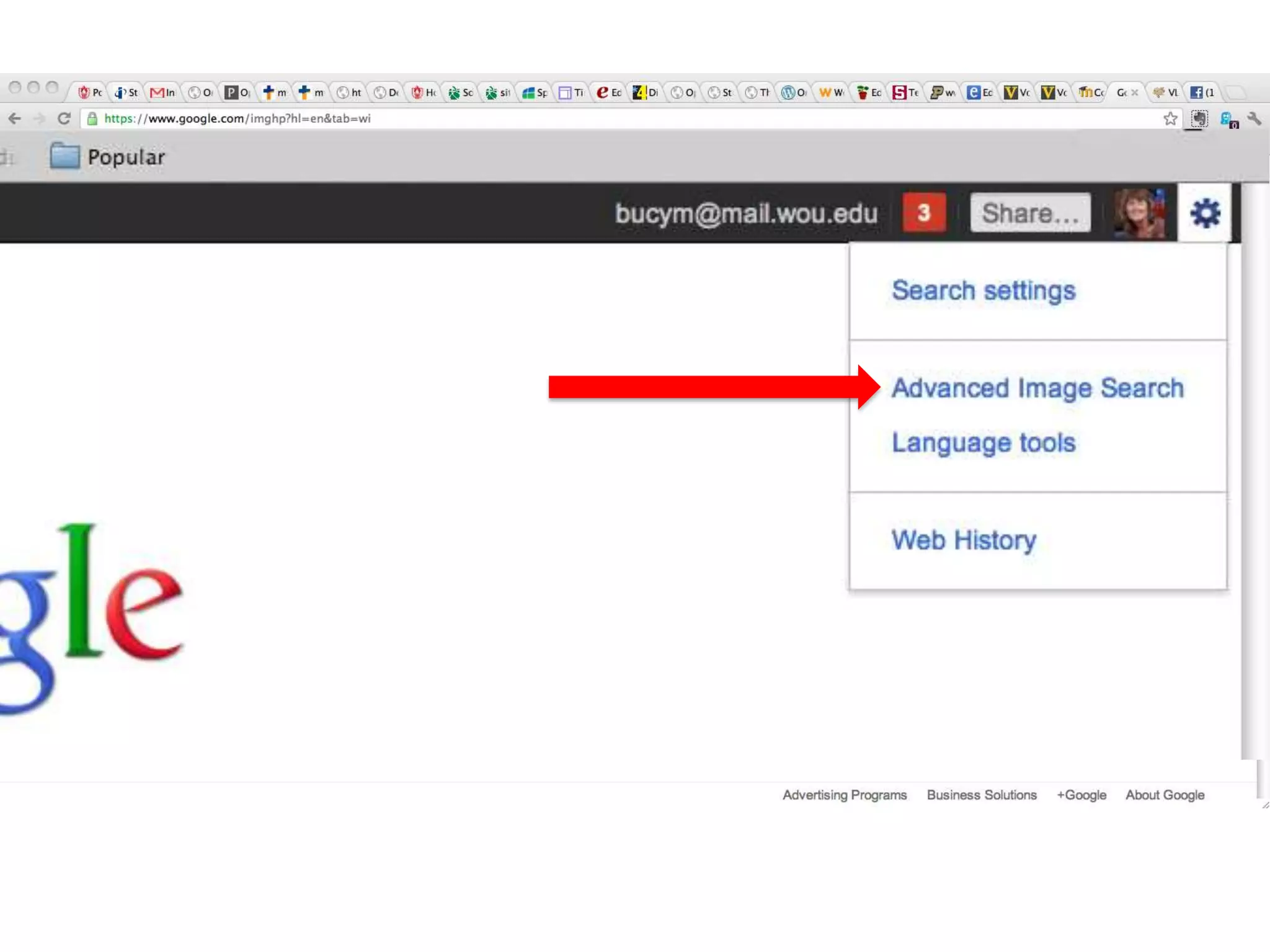Open Chrome's wrench menu
1270x952 pixels.
[x=1254, y=118]
